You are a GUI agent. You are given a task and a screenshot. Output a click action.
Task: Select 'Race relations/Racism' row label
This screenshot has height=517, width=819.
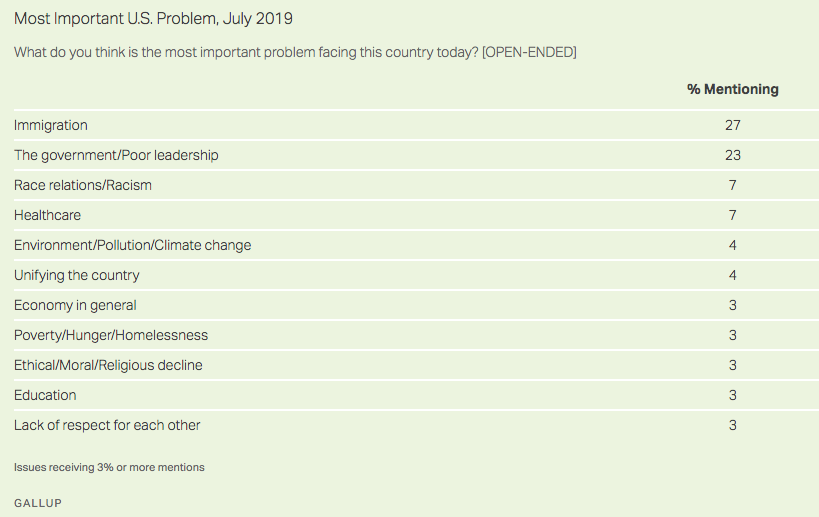coord(83,185)
